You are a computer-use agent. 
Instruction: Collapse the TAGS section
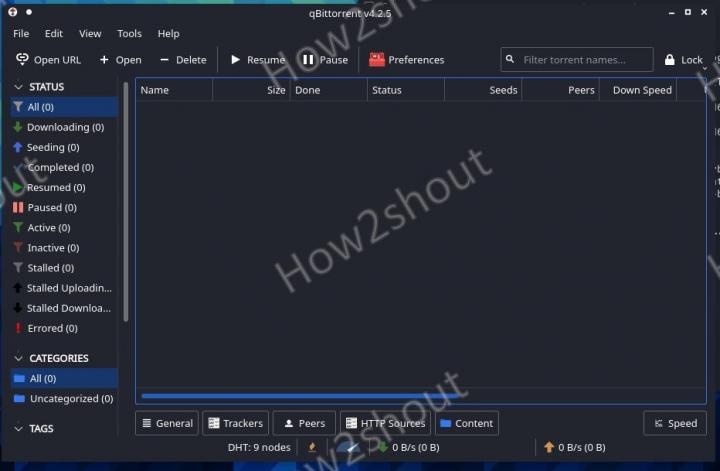18,429
